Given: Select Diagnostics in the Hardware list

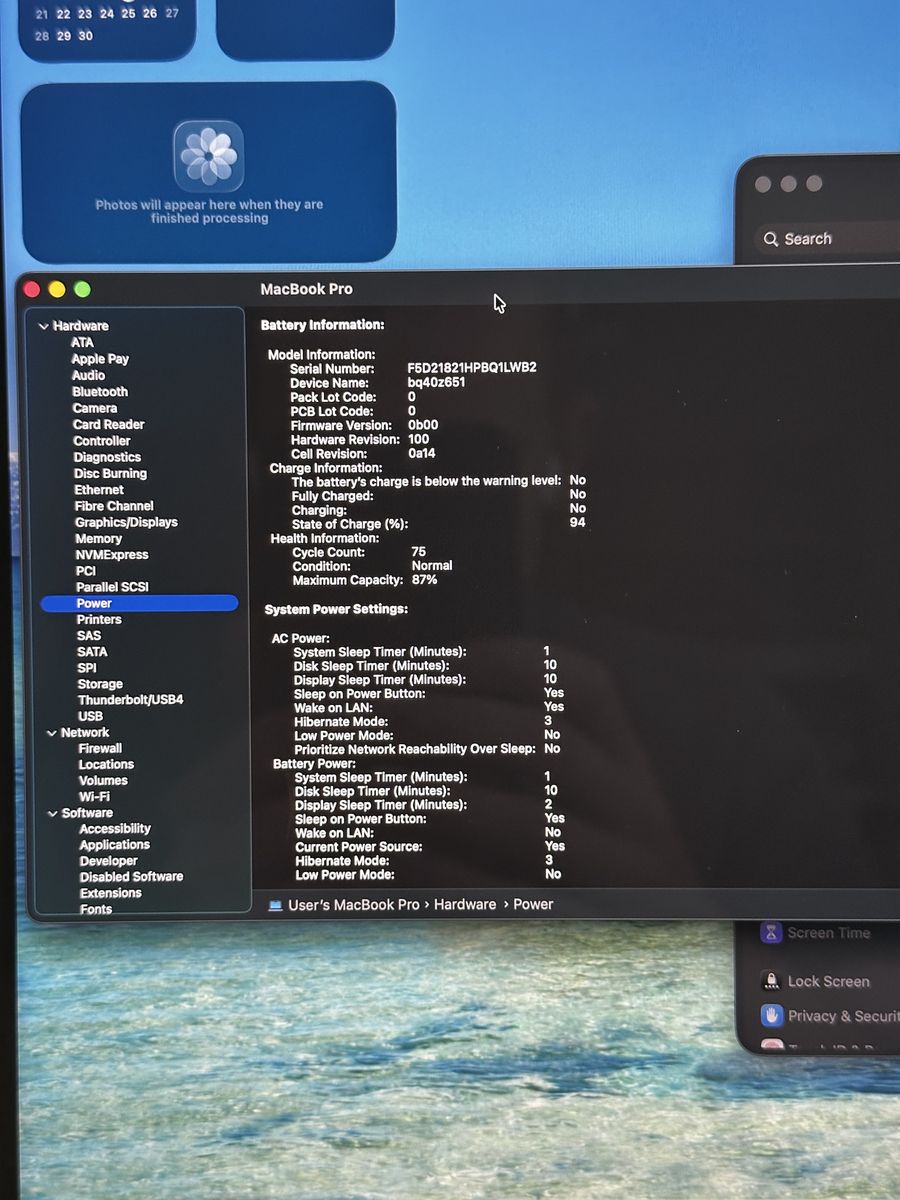Looking at the screenshot, I should [107, 457].
